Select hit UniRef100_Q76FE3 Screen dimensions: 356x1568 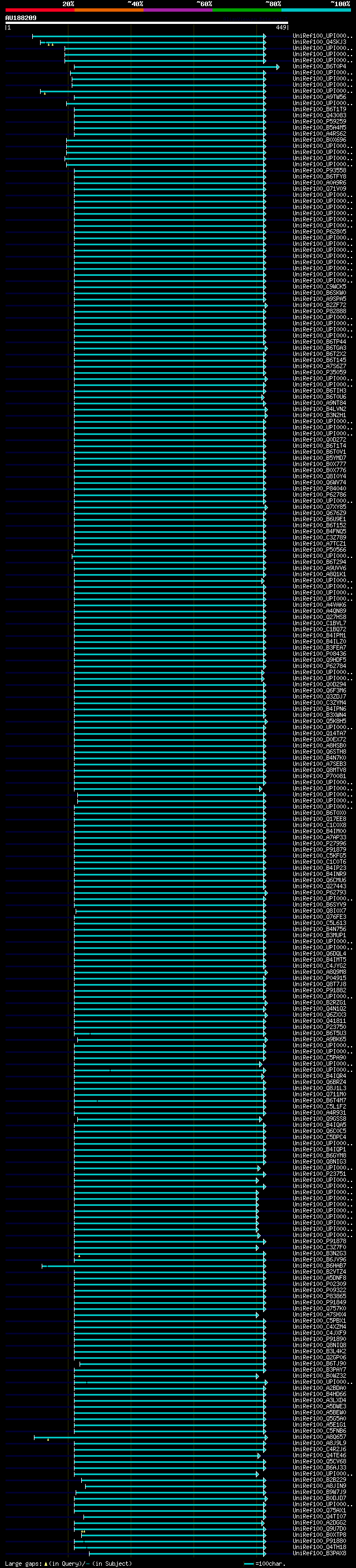coord(319,917)
